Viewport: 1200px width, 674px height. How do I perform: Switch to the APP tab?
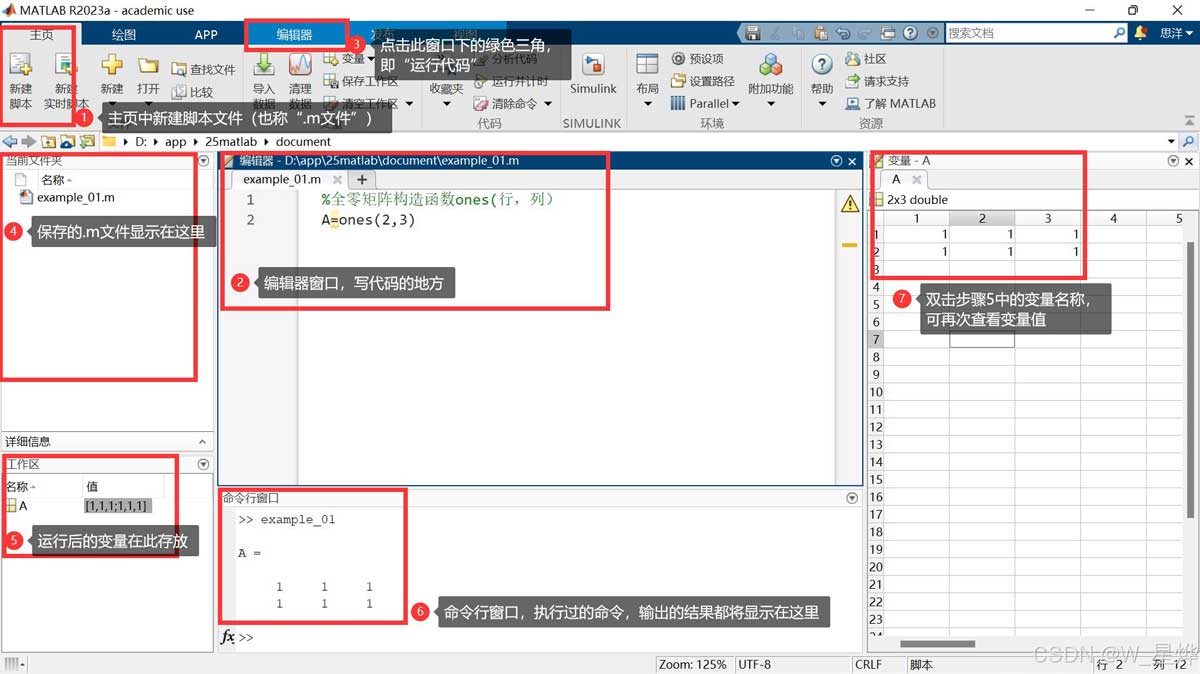pyautogui.click(x=206, y=33)
